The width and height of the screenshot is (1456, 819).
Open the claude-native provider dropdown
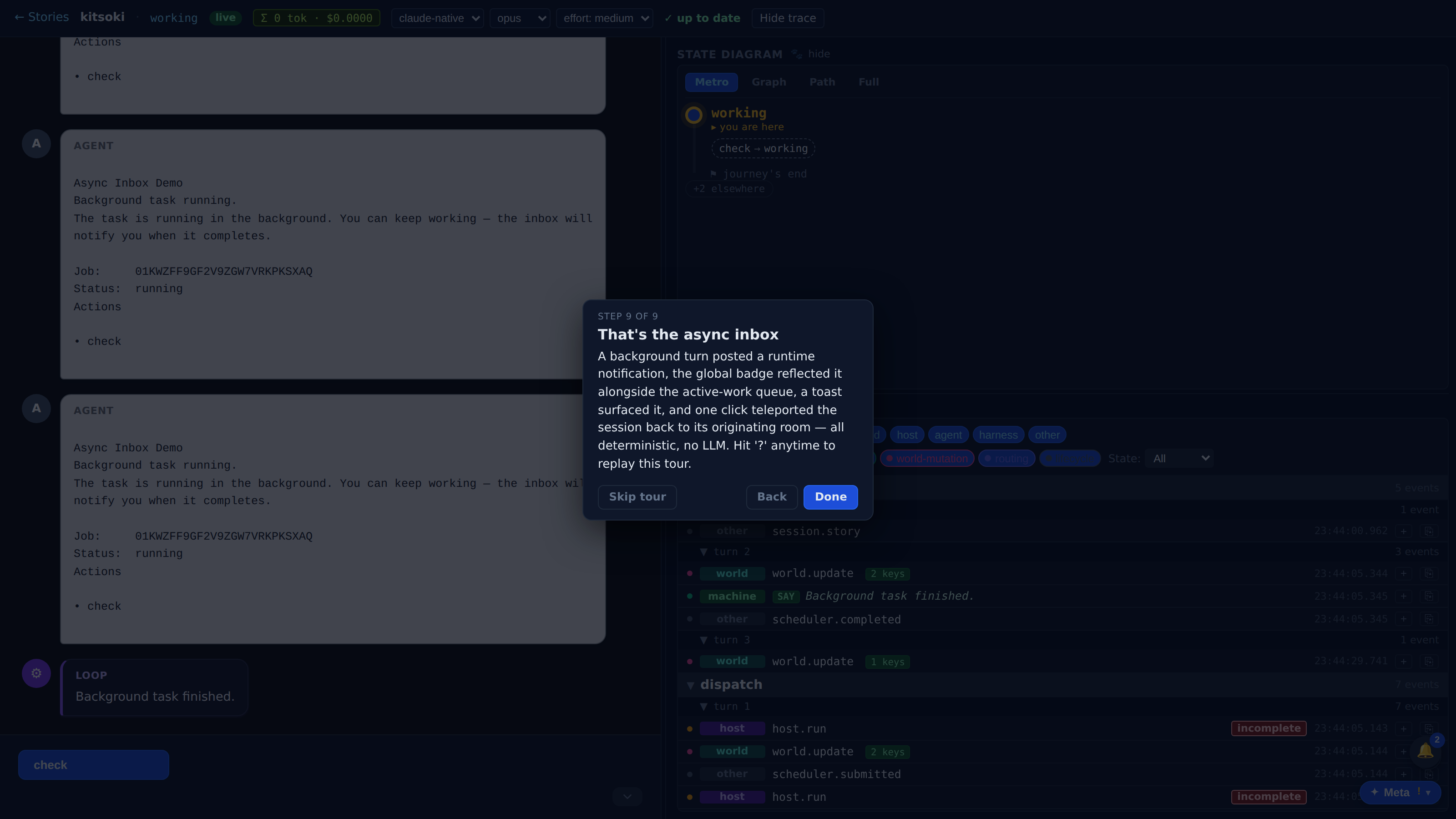(437, 18)
